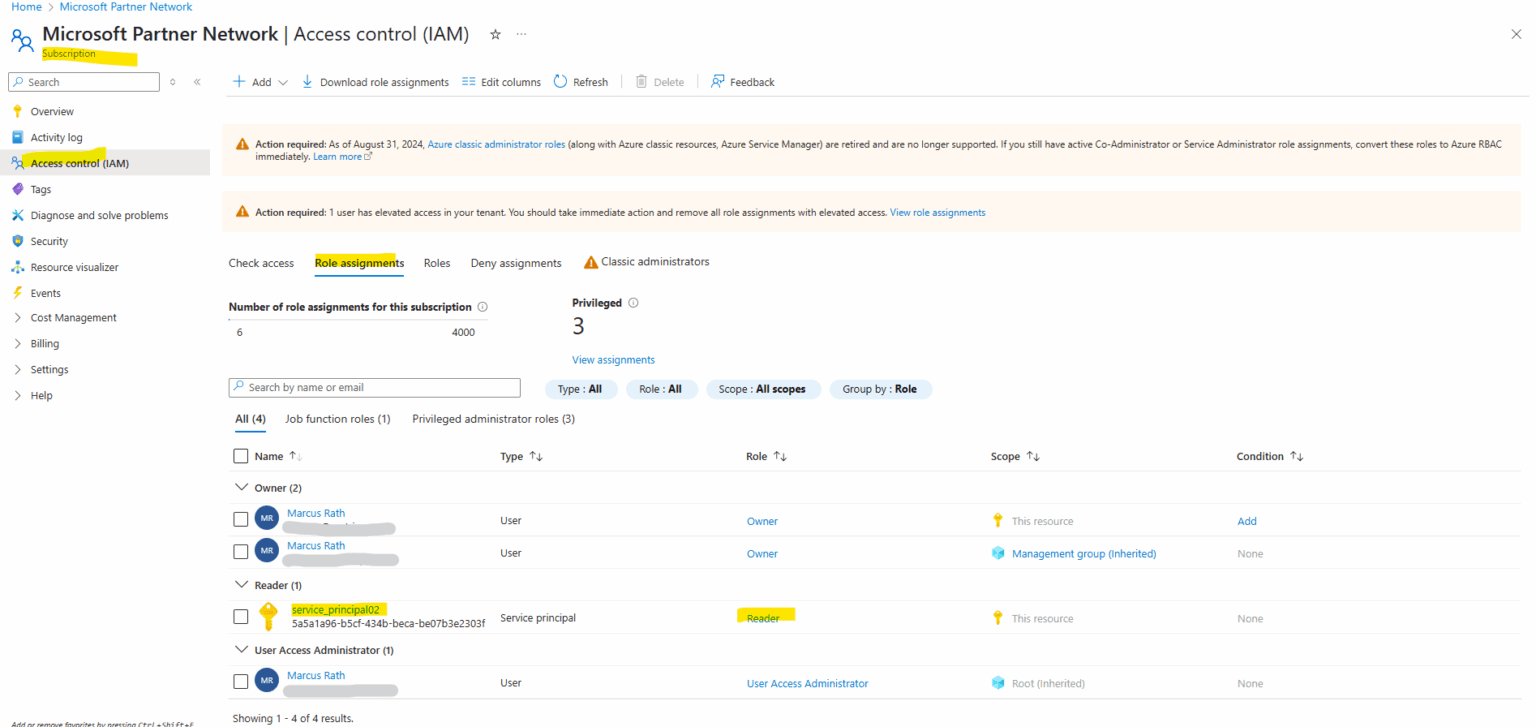This screenshot has width=1536, height=727.
Task: Check the first Marcus Rath Owner row
Action: point(240,520)
